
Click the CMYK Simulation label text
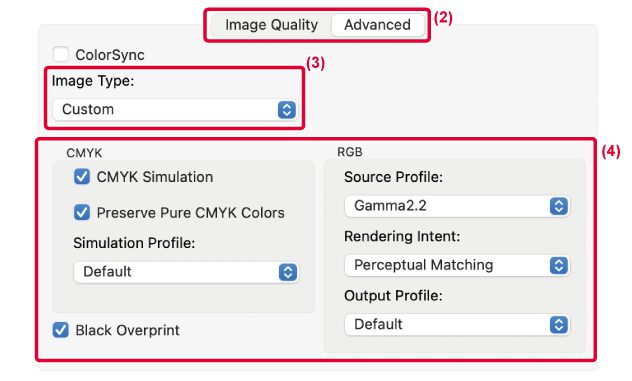(155, 177)
